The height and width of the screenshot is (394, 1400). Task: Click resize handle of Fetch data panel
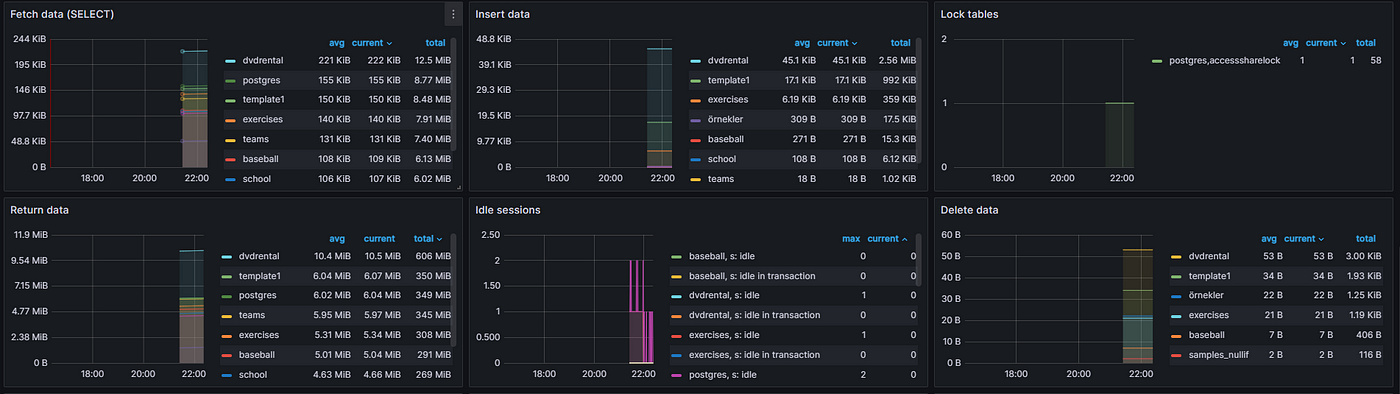coord(459,187)
